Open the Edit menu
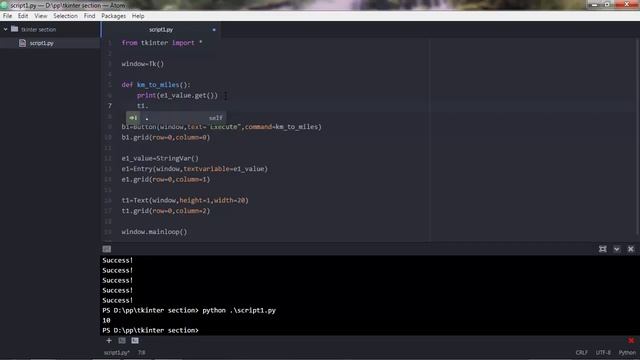The height and width of the screenshot is (360, 640). pos(23,16)
